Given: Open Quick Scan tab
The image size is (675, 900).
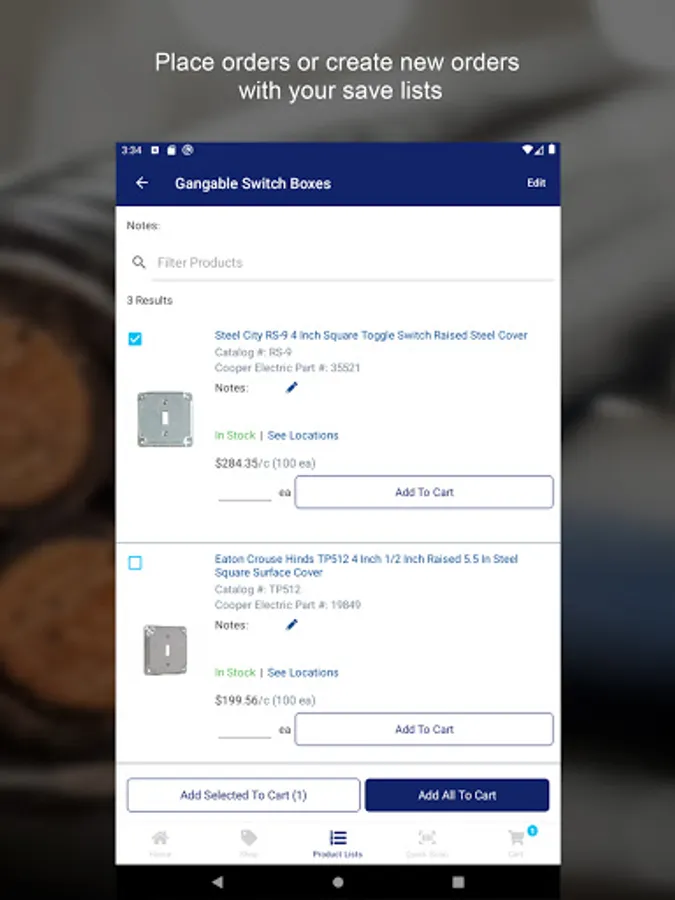Looking at the screenshot, I should tap(426, 843).
